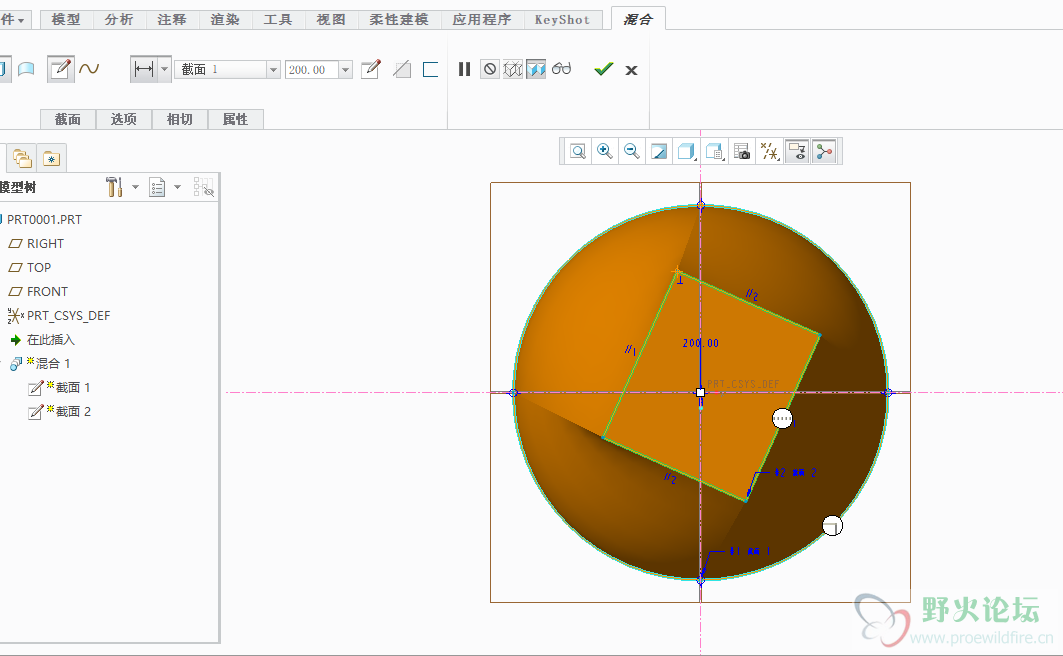Toggle the annotation display icon

[797, 151]
